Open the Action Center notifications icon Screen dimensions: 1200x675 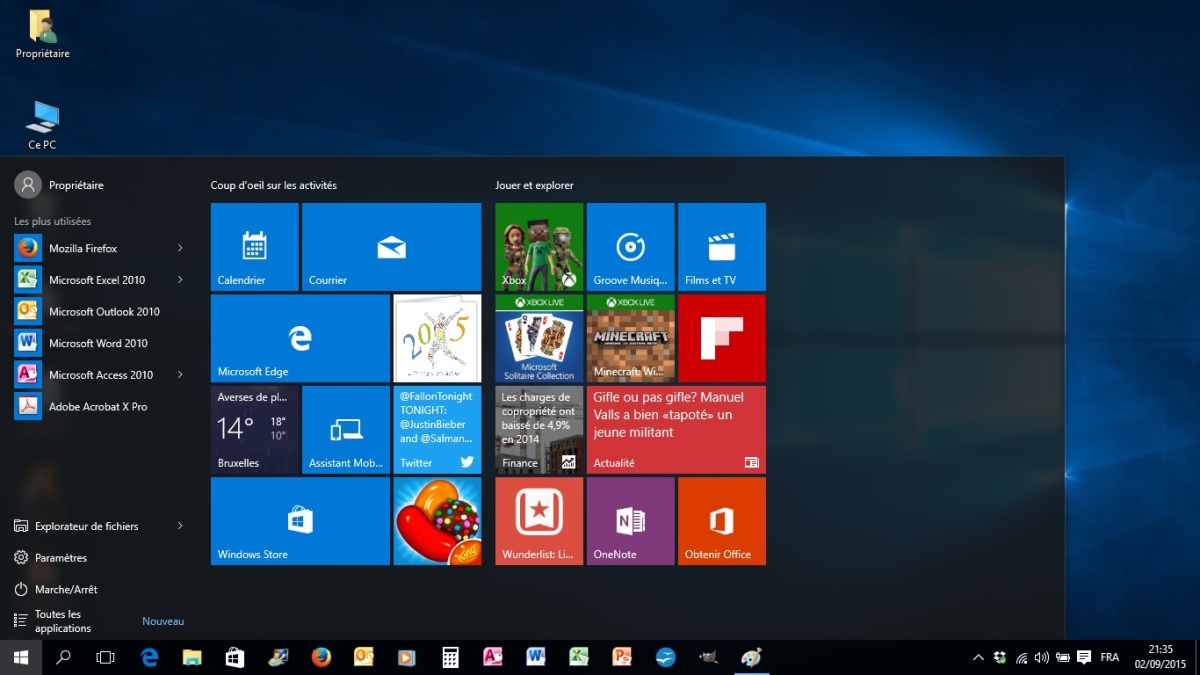(x=1083, y=657)
